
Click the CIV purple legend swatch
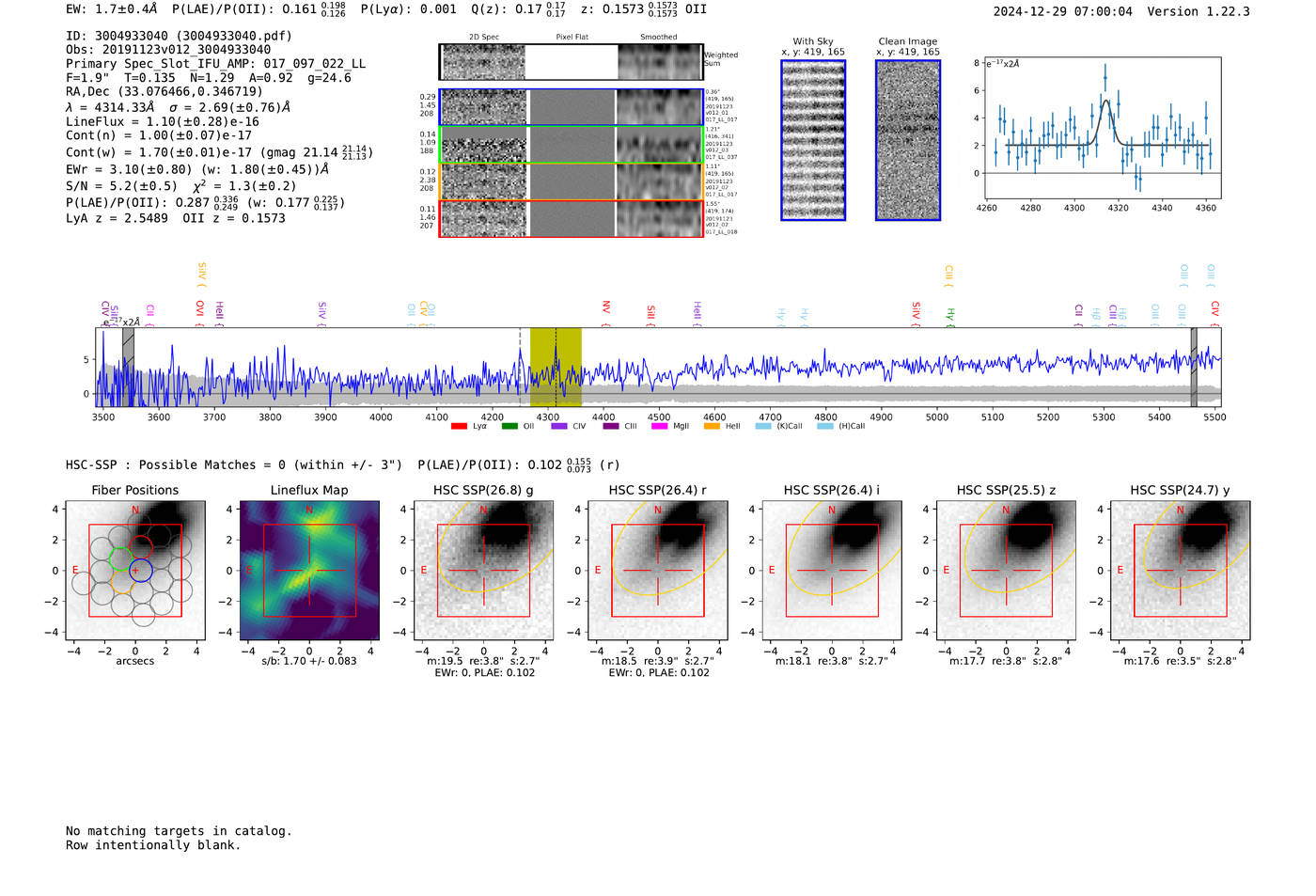[x=559, y=426]
